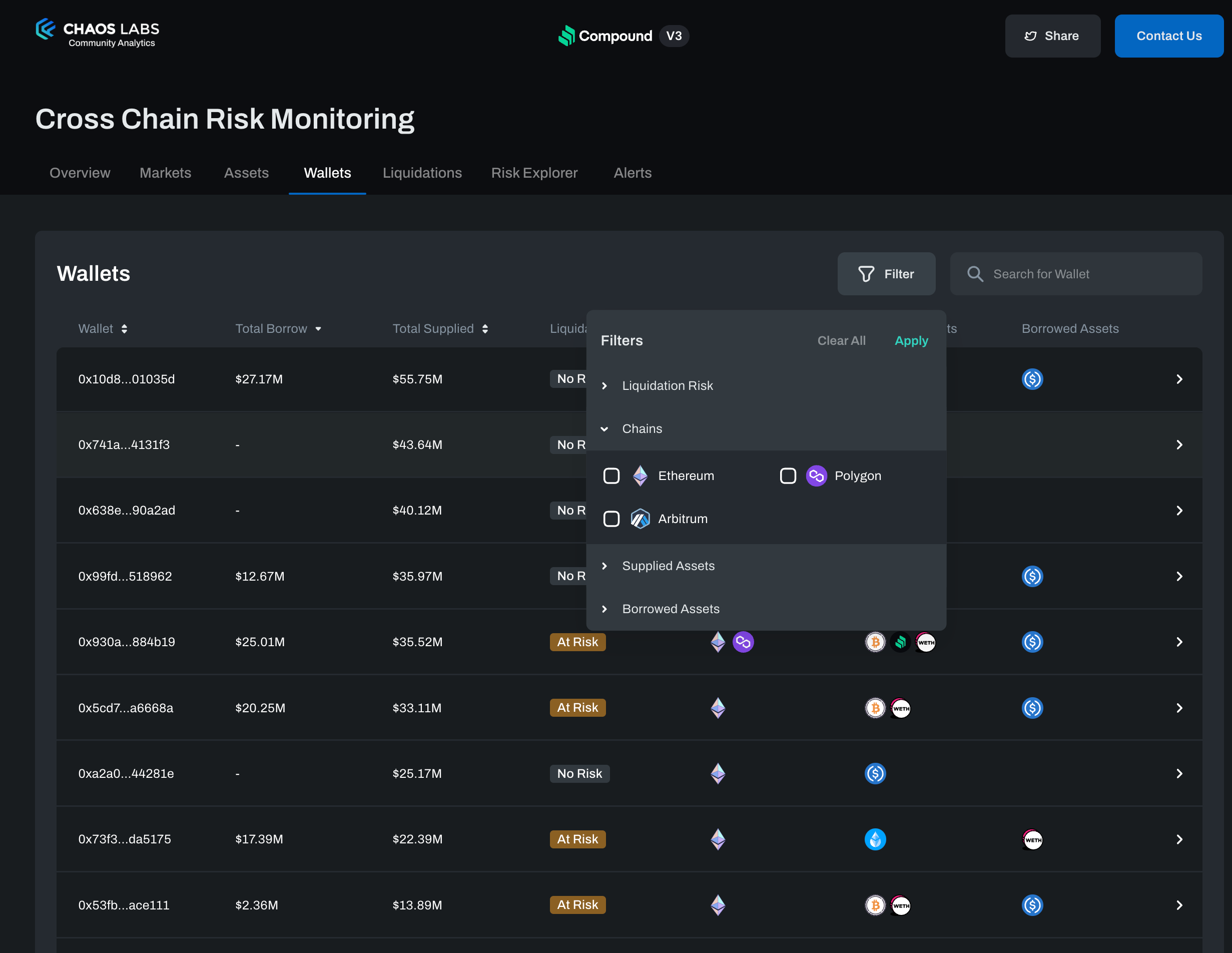
Task: Click the Bitcoin supplied asset icon for 0x5cd7...a6668a
Action: tap(875, 708)
